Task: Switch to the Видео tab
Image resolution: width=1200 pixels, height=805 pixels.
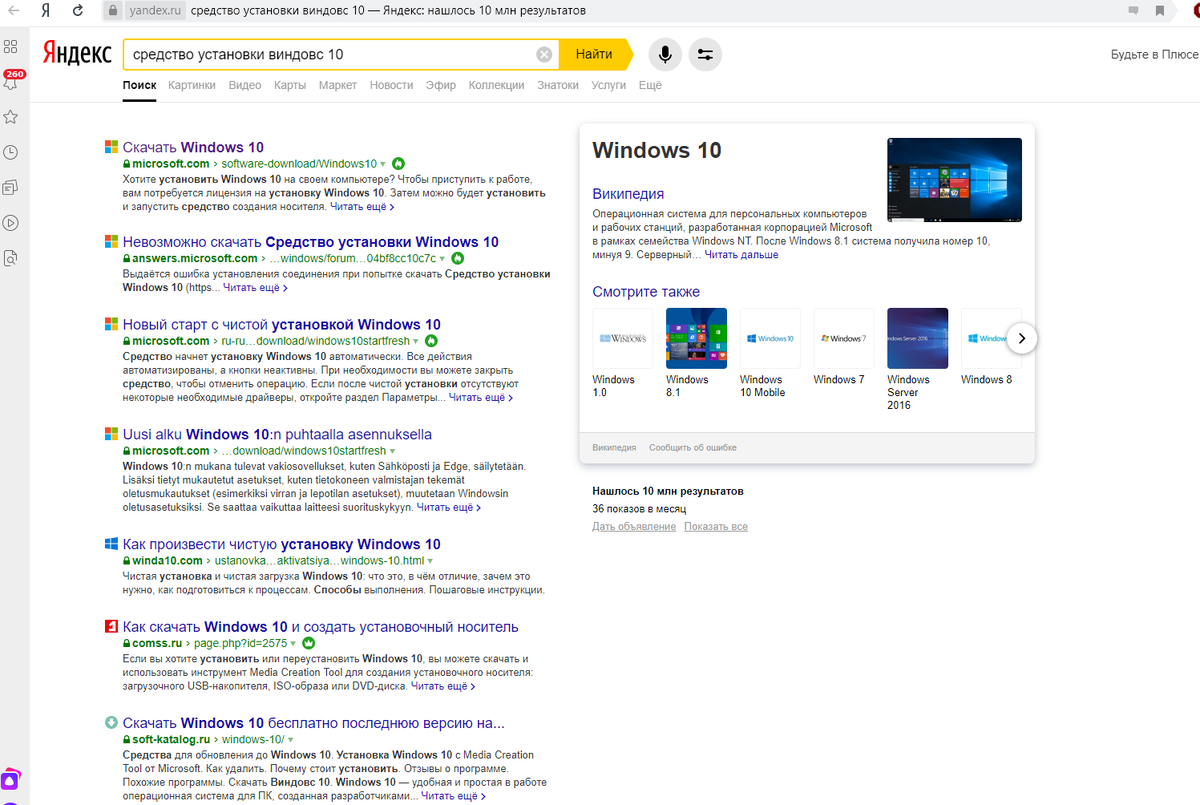Action: pos(245,86)
